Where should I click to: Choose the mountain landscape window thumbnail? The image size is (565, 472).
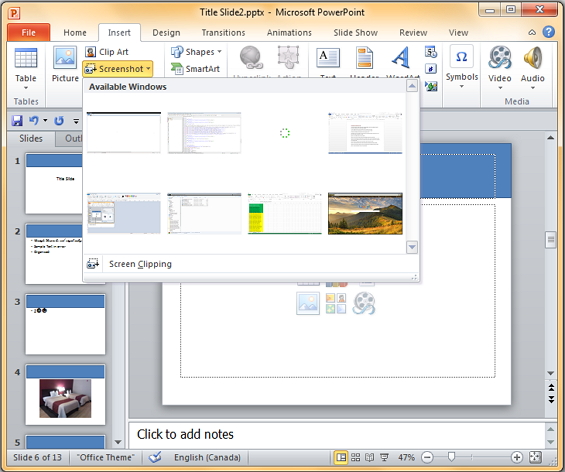tap(365, 213)
